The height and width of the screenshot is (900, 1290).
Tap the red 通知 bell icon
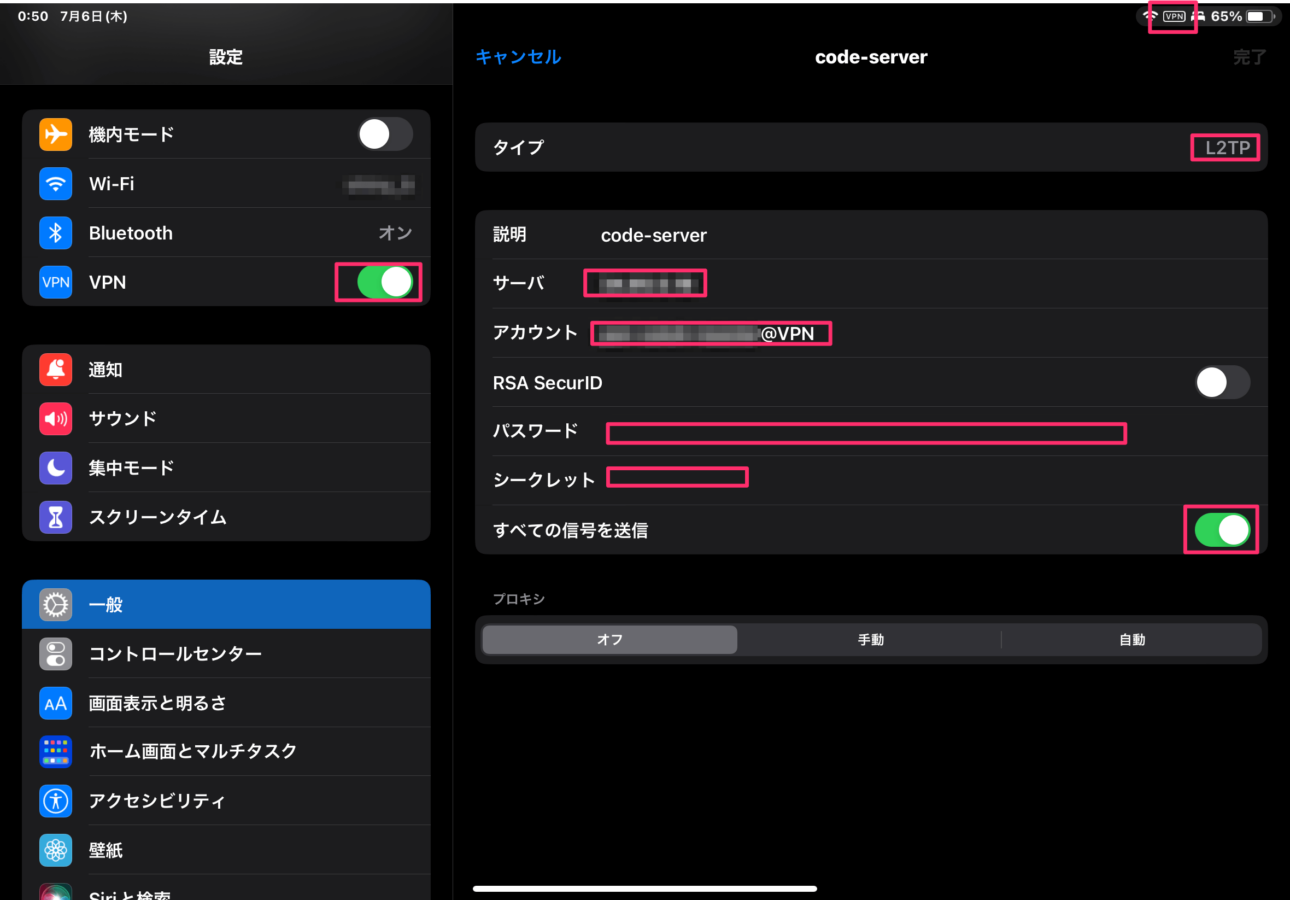coord(56,370)
